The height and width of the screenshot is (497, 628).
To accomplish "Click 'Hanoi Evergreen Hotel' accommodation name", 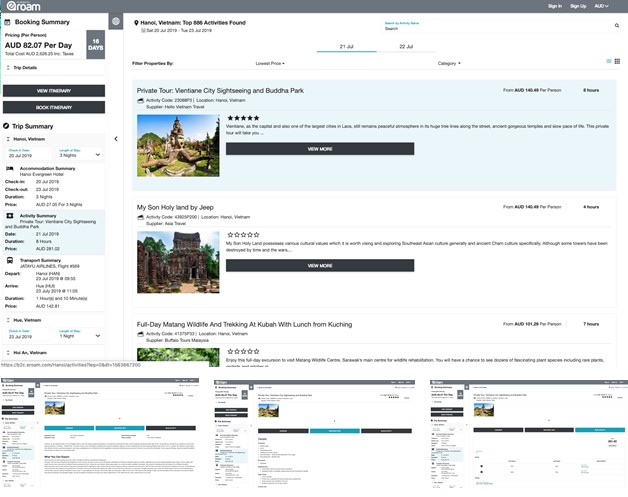I will (x=42, y=174).
